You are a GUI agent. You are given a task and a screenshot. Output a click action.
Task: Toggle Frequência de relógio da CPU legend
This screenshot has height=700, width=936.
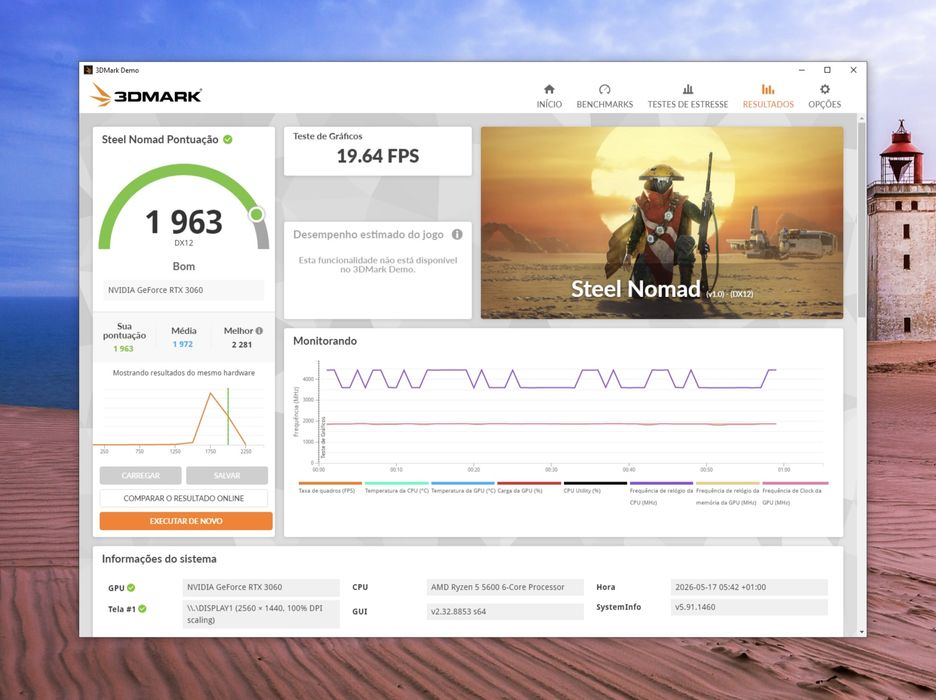pyautogui.click(x=661, y=494)
